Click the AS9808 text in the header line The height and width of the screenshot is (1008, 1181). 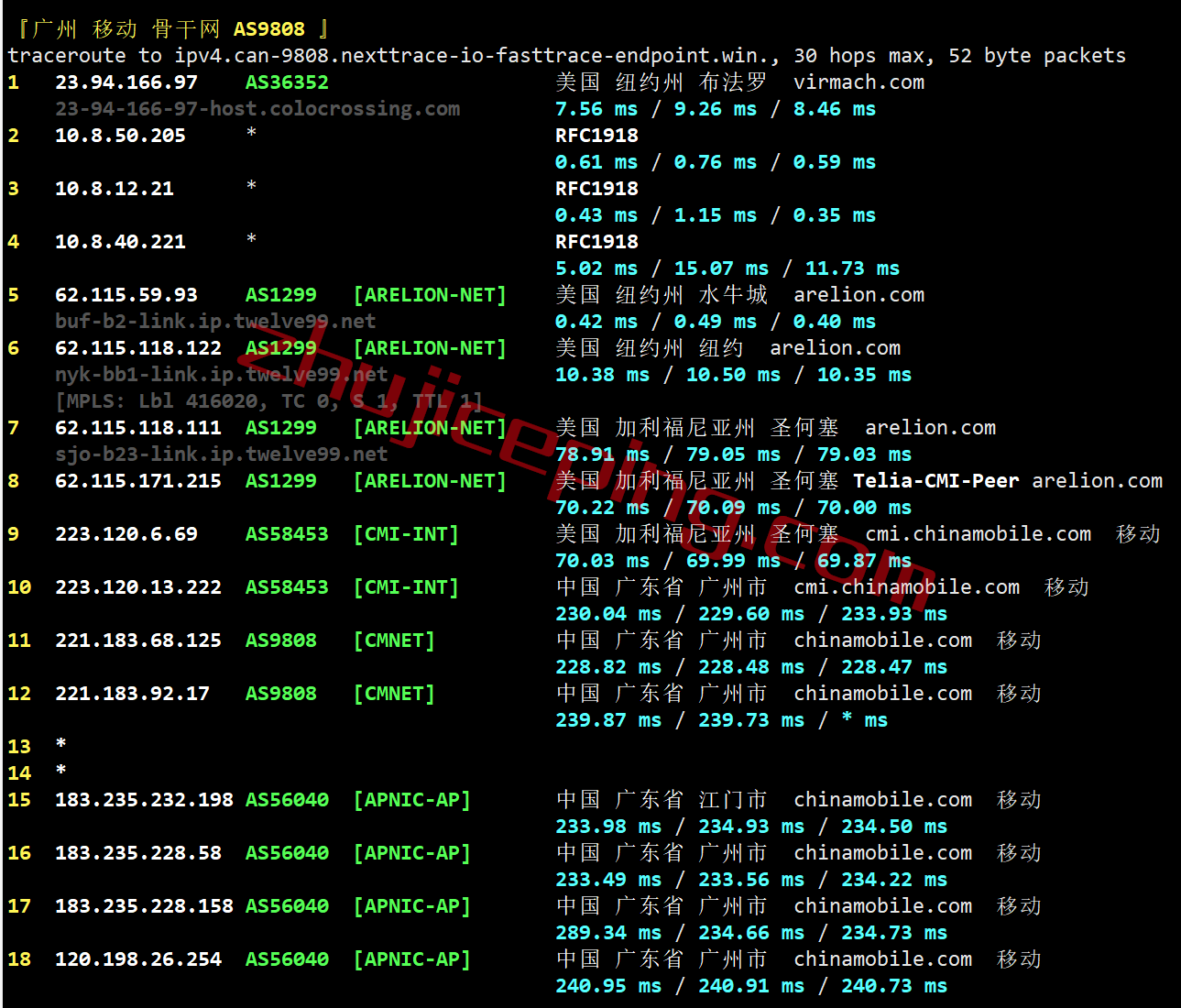[x=268, y=29]
